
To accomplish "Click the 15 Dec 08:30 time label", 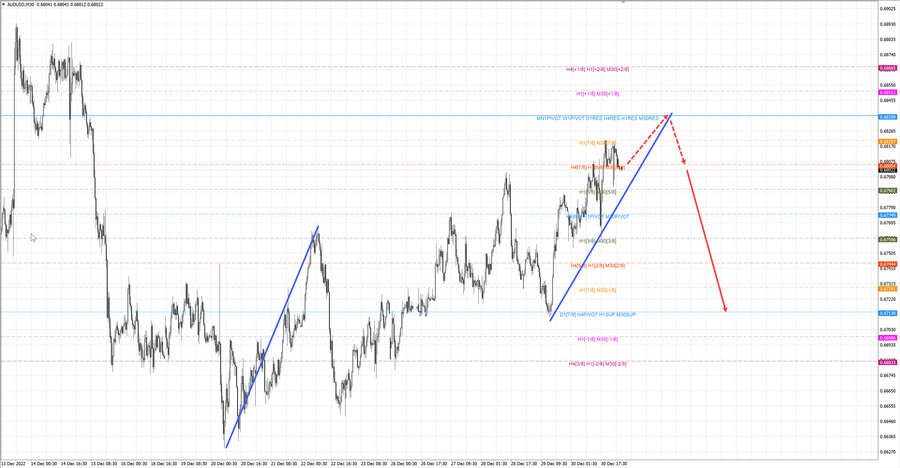I will (103, 463).
